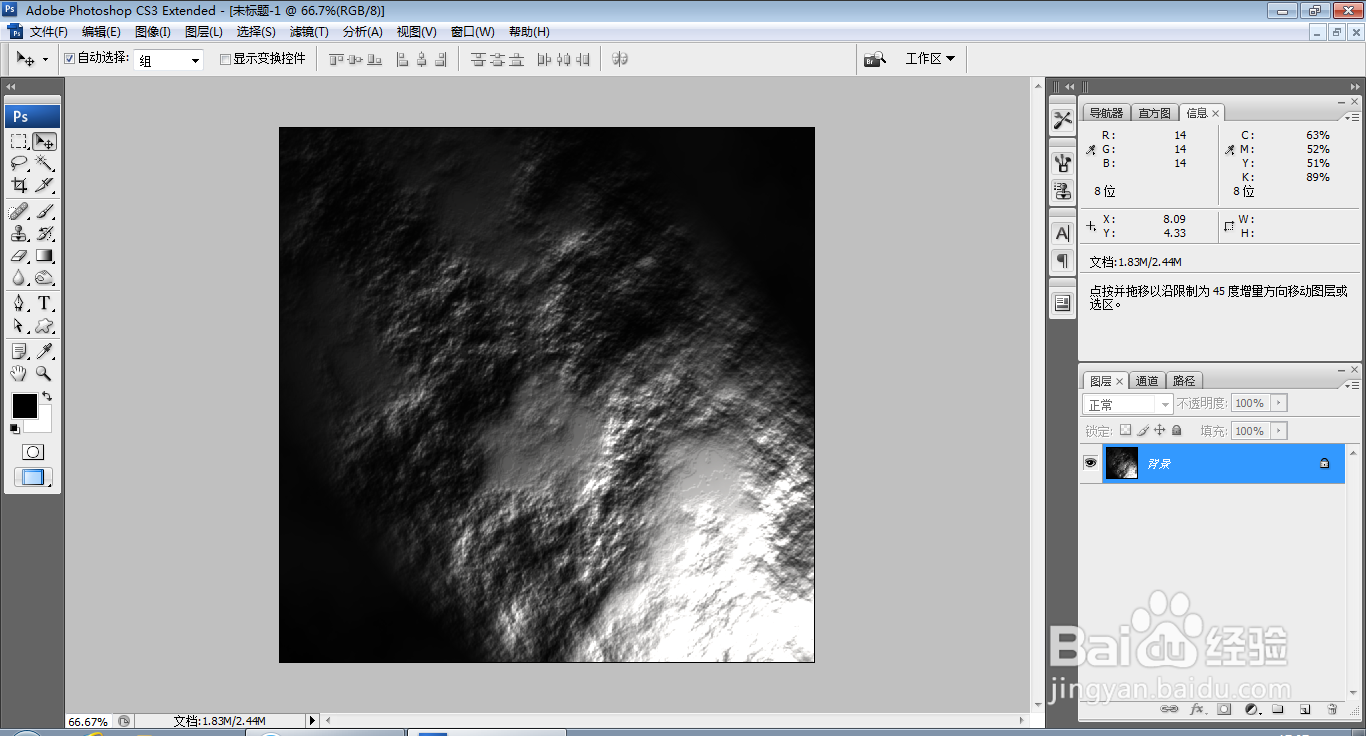
Task: Open the layer blend mode 正常 dropdown
Action: coord(1128,404)
